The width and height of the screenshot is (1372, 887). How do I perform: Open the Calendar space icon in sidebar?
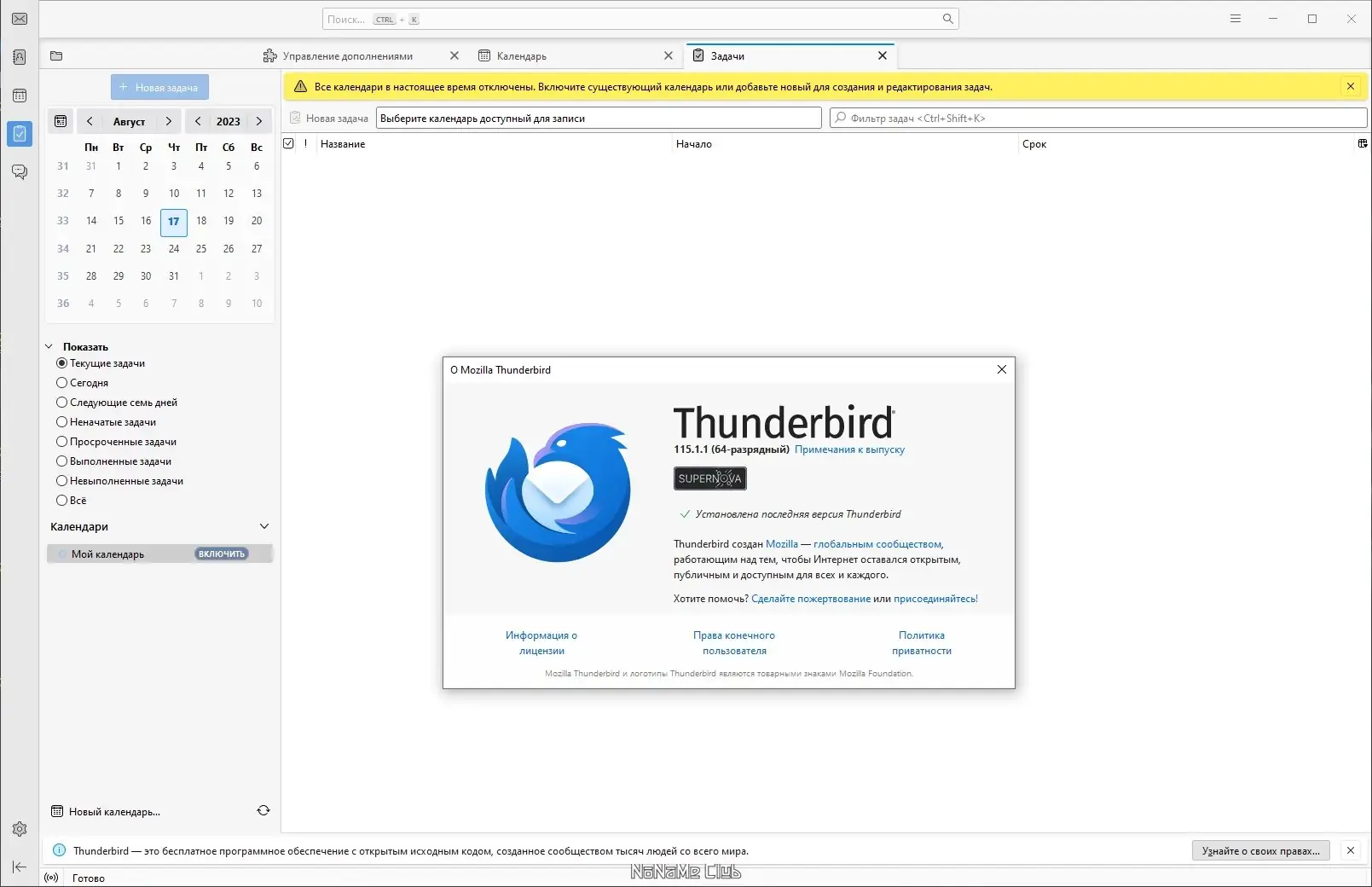(x=20, y=96)
